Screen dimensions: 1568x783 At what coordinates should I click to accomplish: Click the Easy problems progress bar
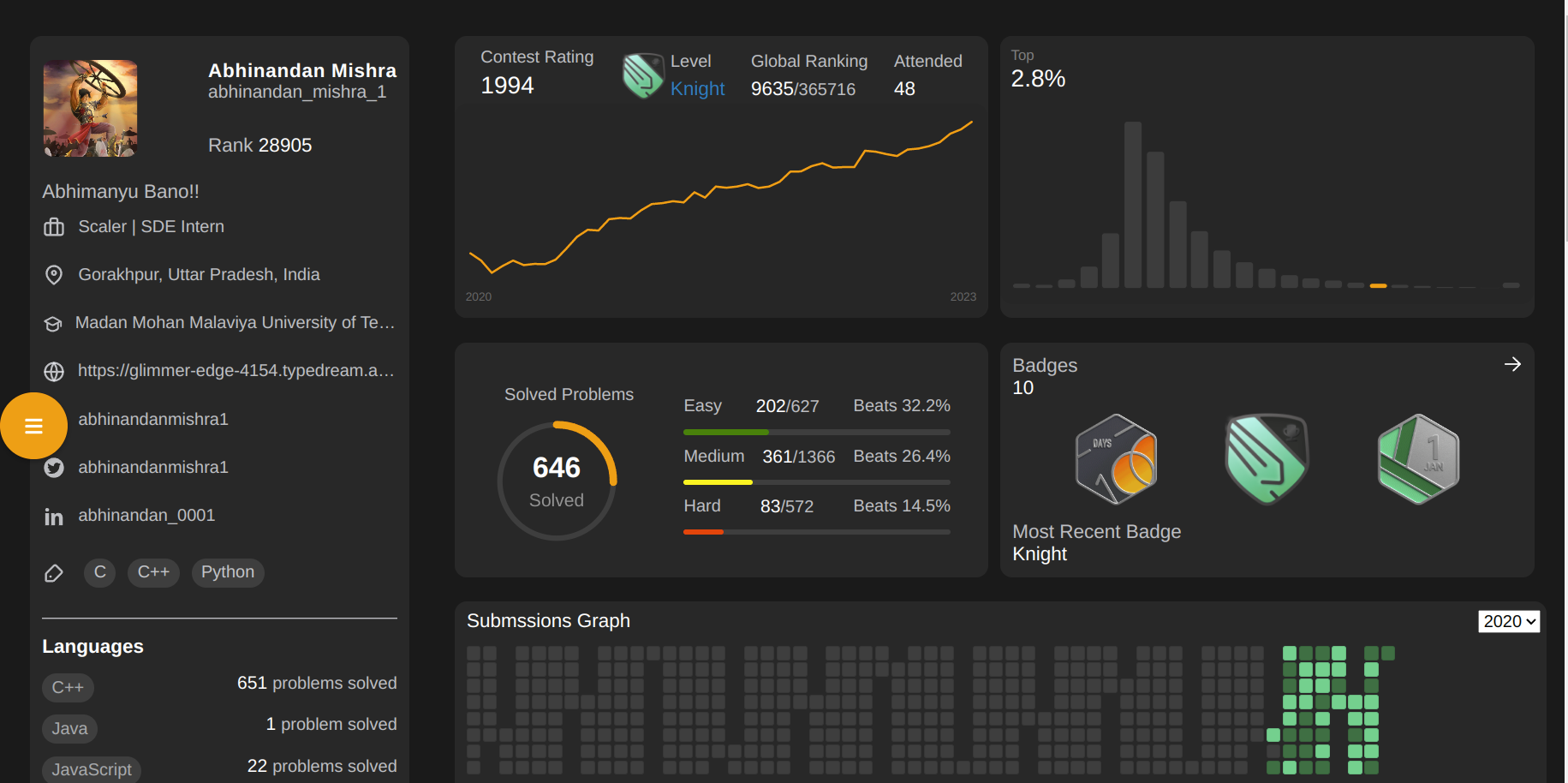816,432
